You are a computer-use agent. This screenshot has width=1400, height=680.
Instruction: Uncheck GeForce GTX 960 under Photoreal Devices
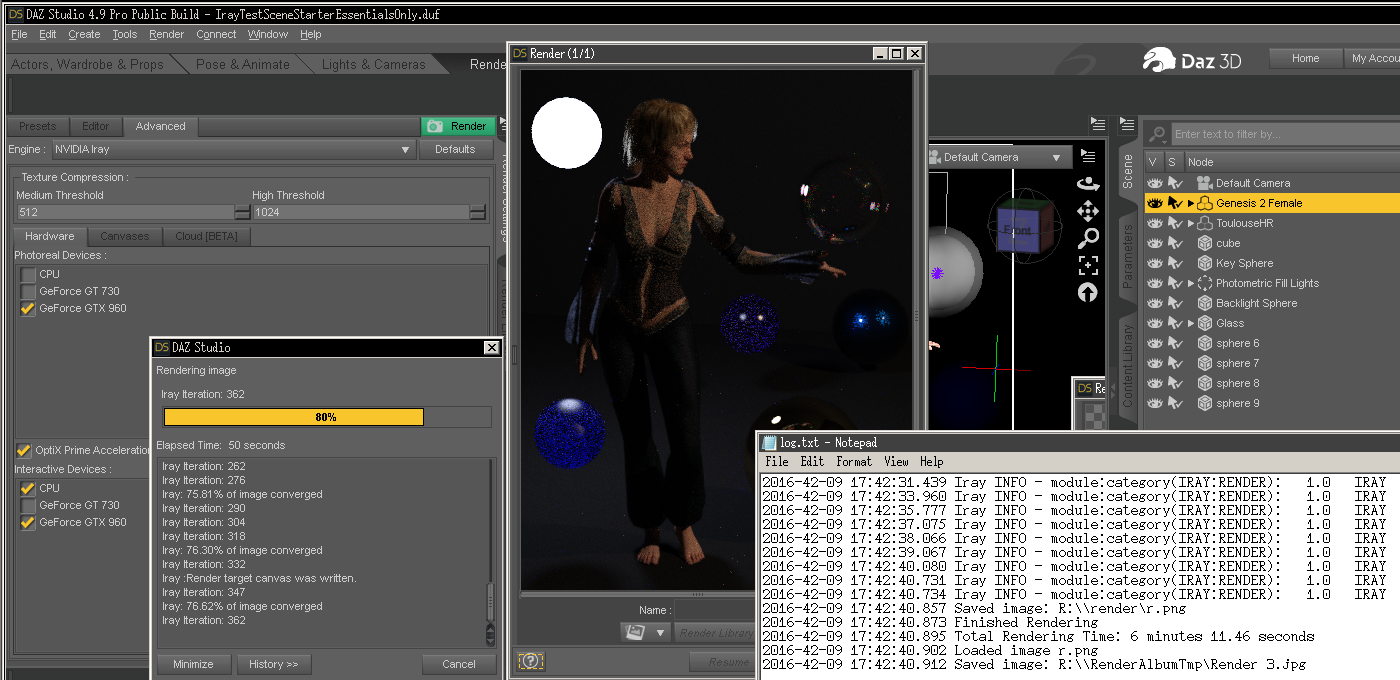tap(29, 308)
